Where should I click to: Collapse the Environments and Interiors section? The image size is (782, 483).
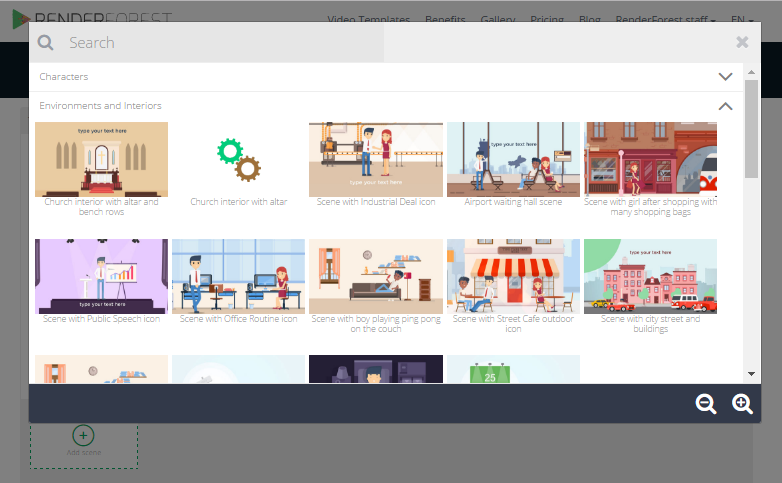point(726,106)
